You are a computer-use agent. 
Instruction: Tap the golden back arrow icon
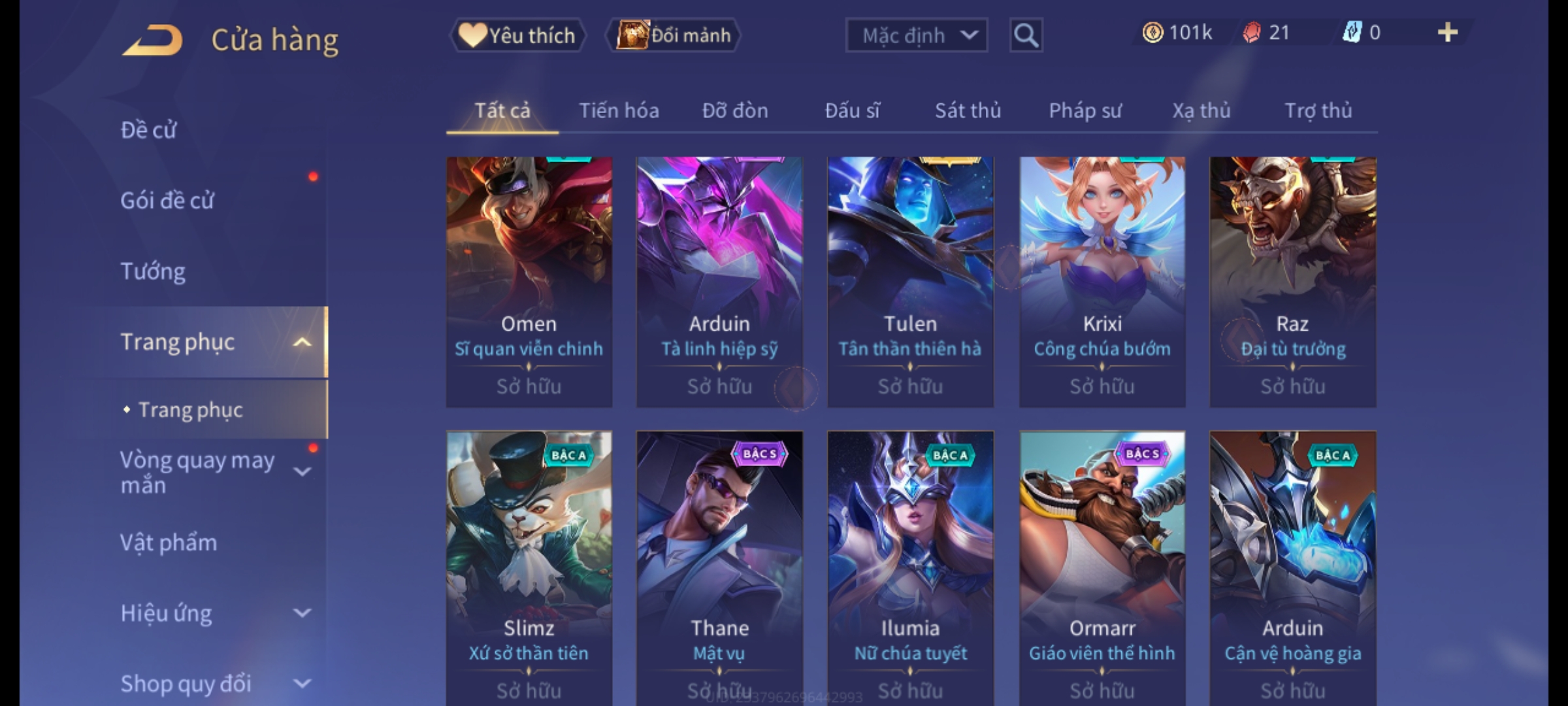point(152,40)
